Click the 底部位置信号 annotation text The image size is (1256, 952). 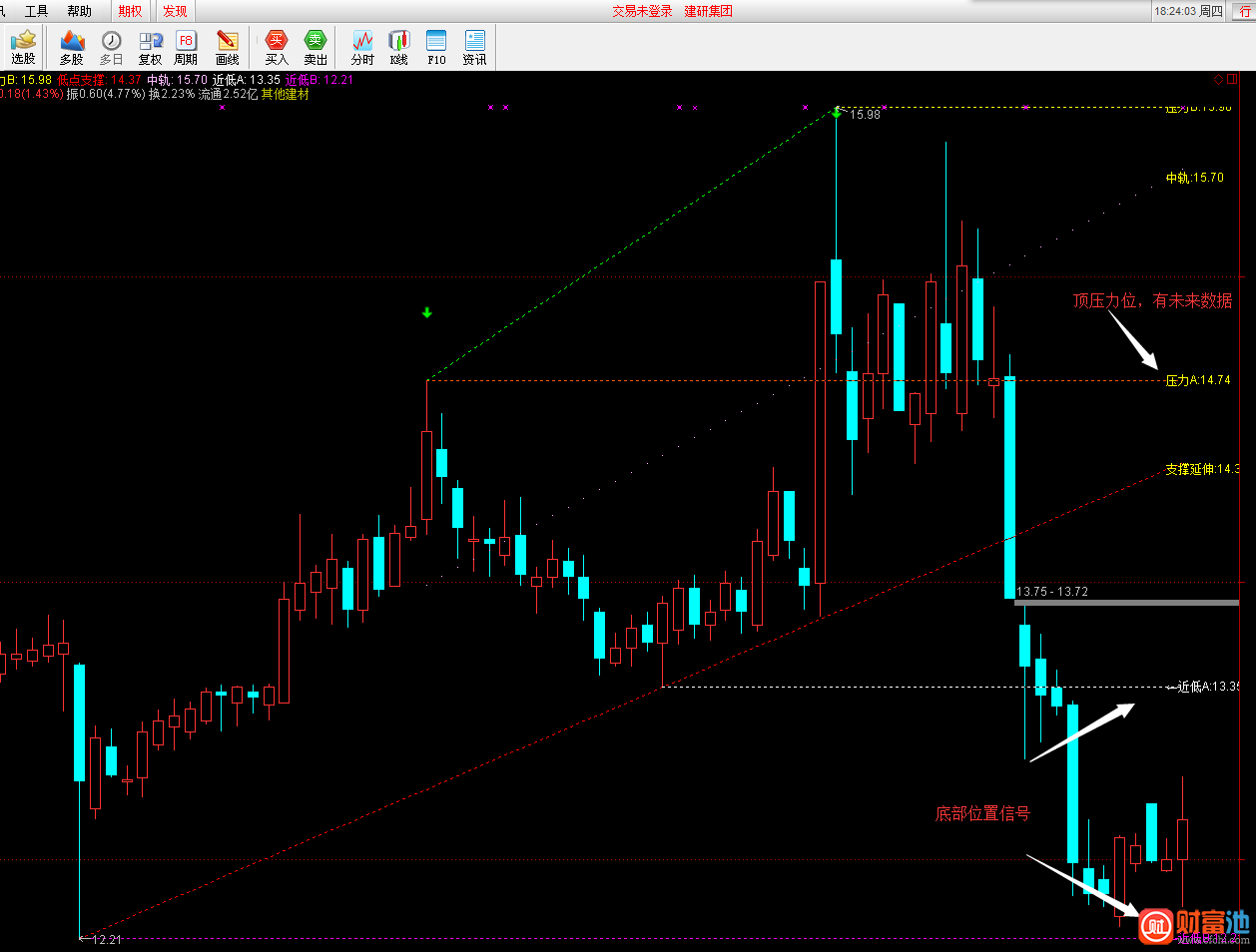[x=982, y=813]
